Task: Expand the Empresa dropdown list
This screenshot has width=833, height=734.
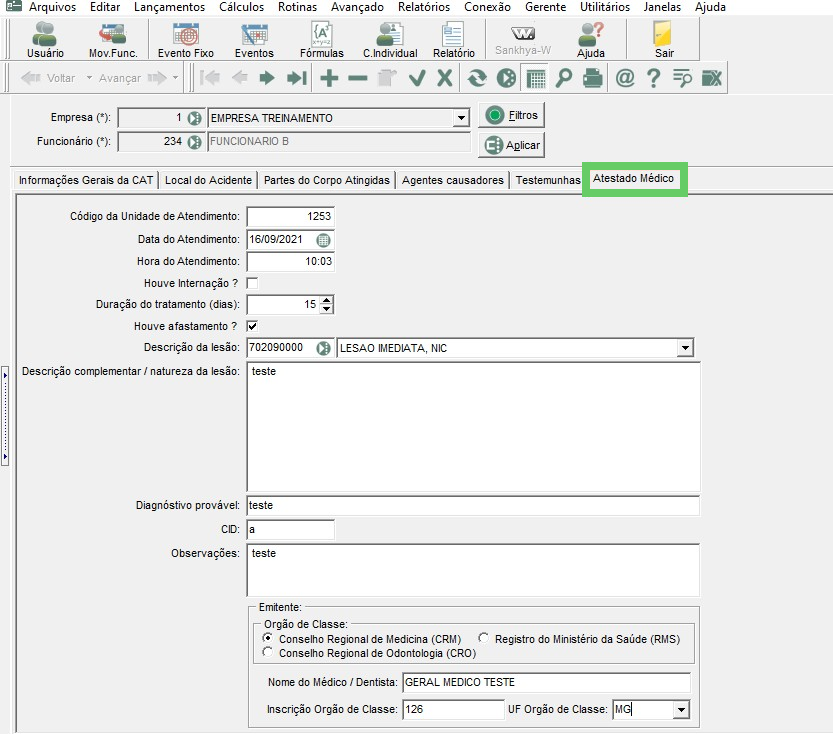Action: (x=461, y=118)
